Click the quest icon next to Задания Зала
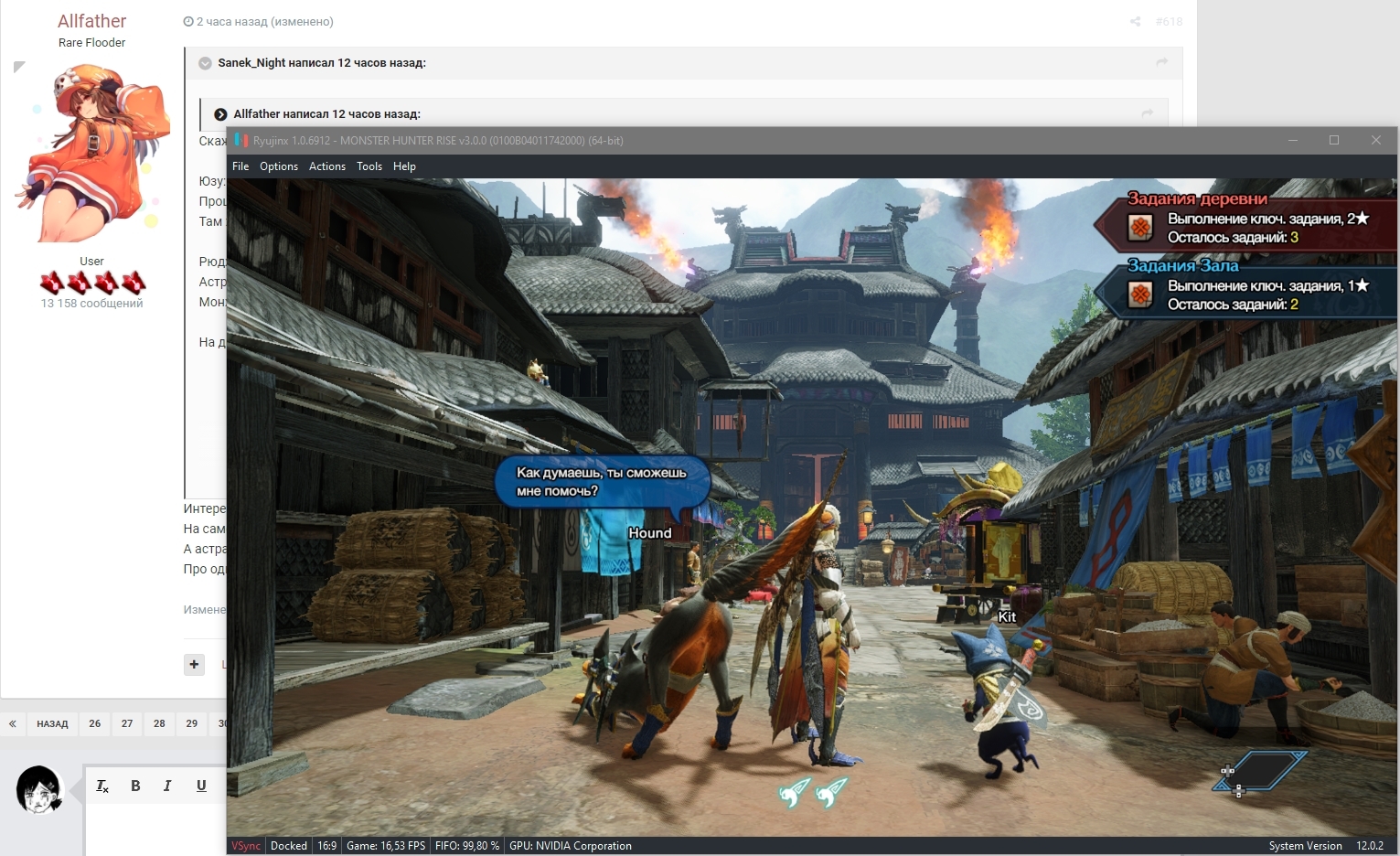The height and width of the screenshot is (856, 1400). (1139, 294)
